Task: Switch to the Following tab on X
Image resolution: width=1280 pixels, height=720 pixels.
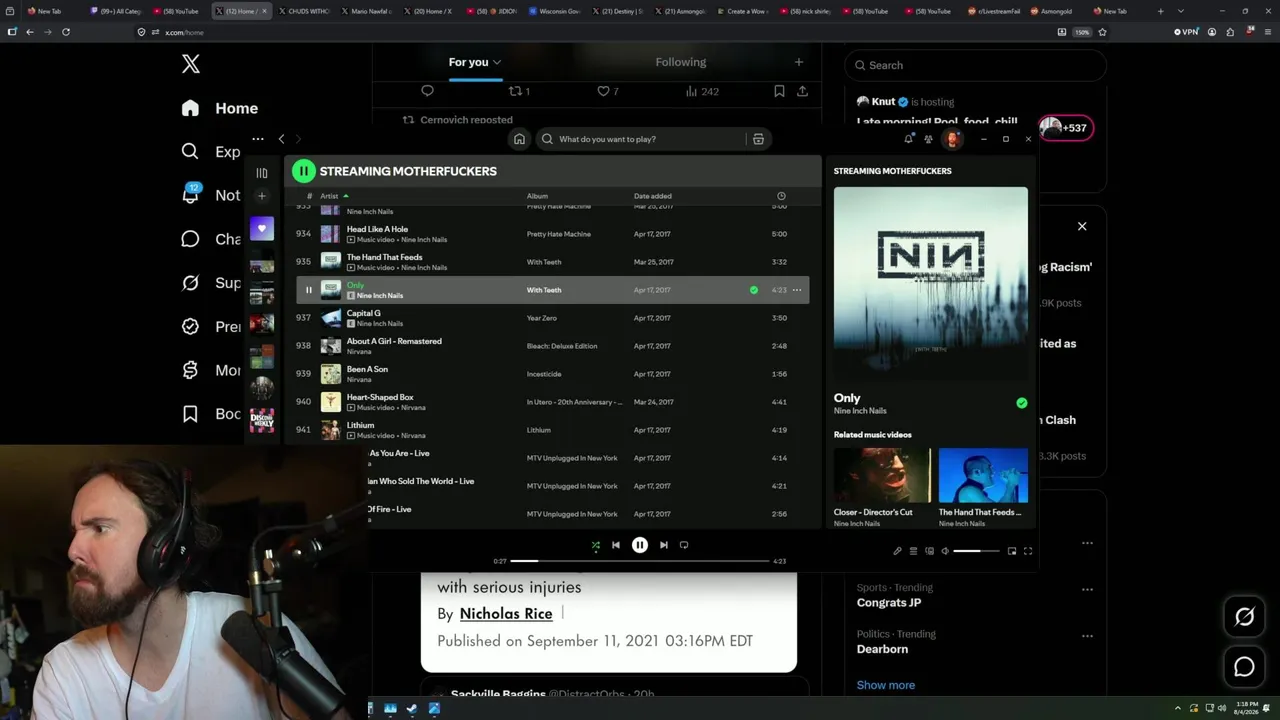Action: 681,62
